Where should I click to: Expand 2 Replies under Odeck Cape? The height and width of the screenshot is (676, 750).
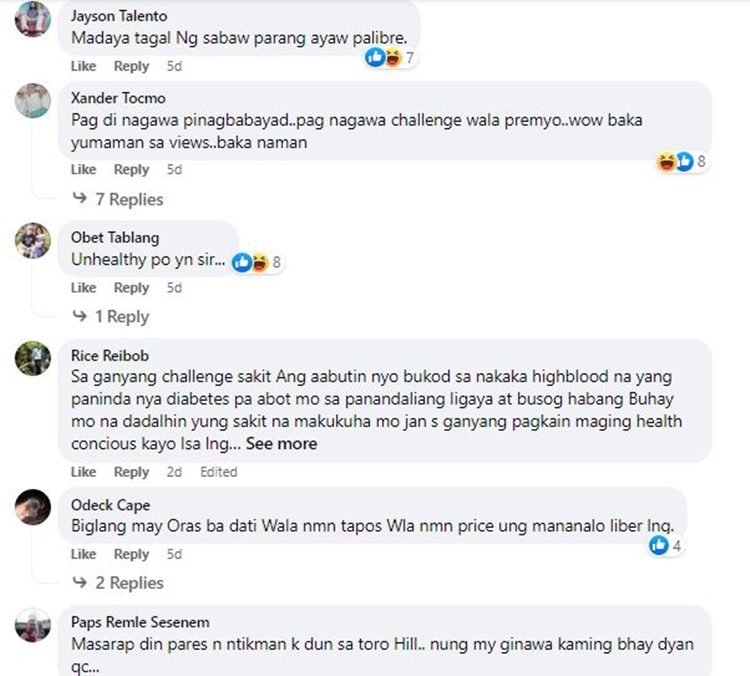pyautogui.click(x=118, y=583)
